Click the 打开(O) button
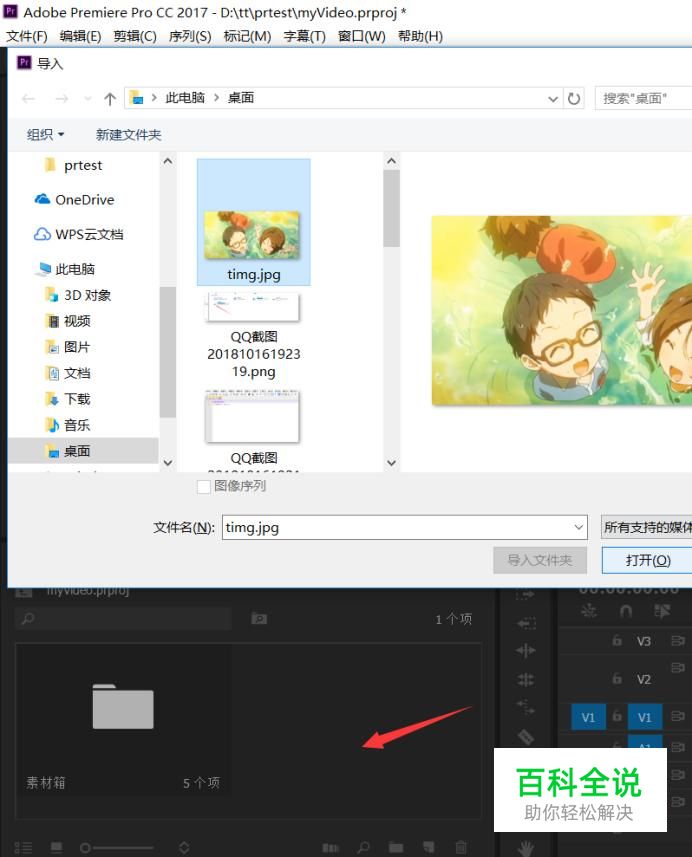The height and width of the screenshot is (857, 692). coord(647,560)
